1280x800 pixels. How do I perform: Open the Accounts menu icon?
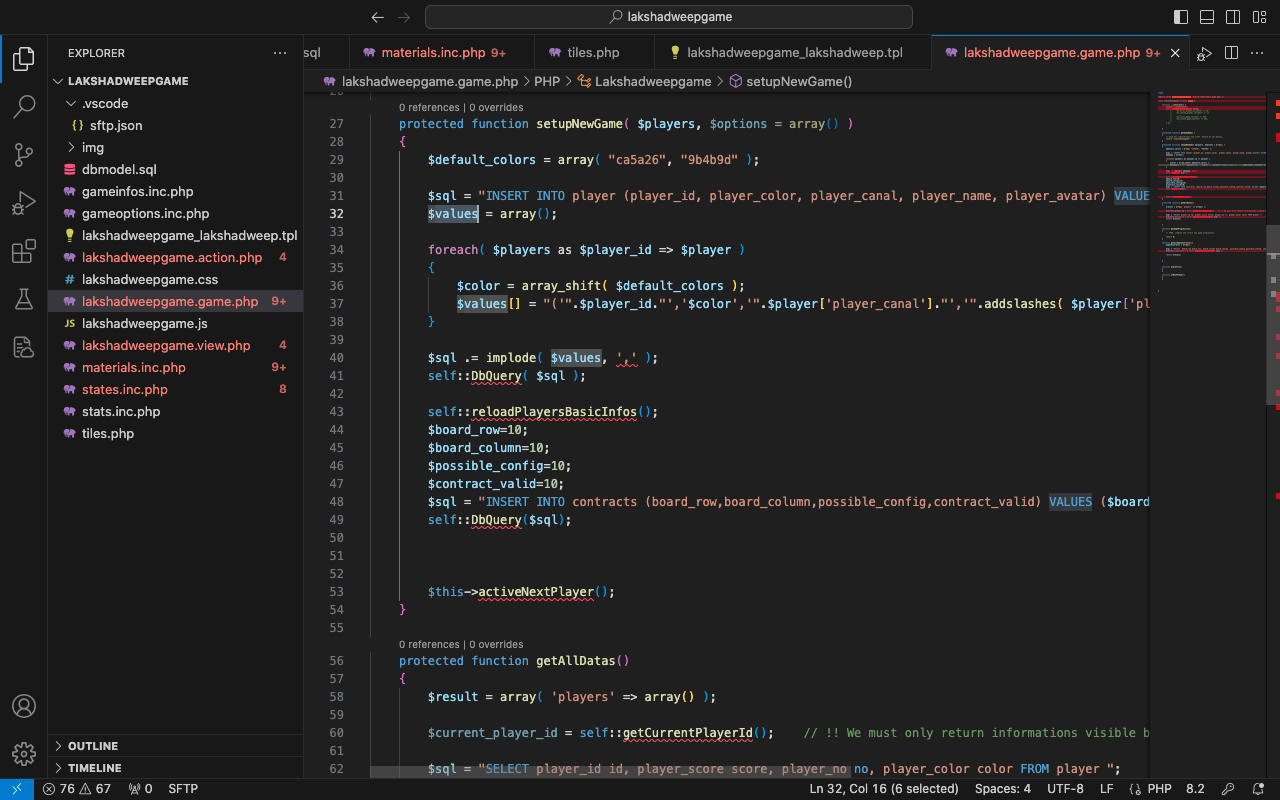(x=24, y=706)
